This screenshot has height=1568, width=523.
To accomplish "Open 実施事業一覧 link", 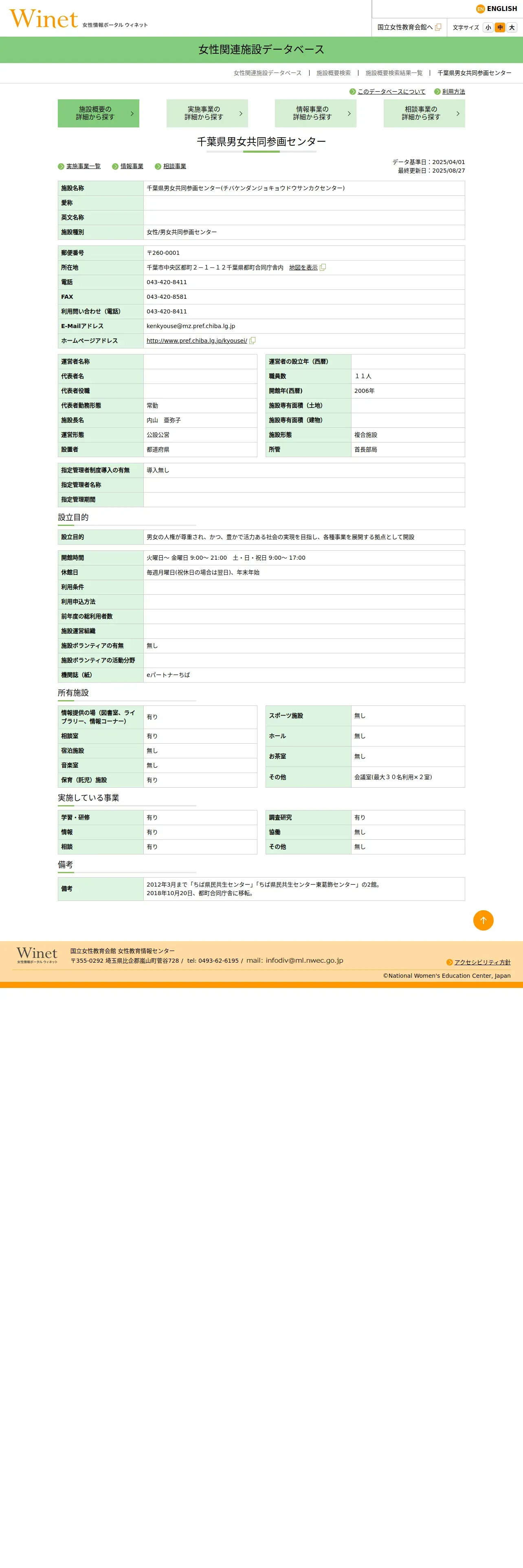I will click(84, 166).
